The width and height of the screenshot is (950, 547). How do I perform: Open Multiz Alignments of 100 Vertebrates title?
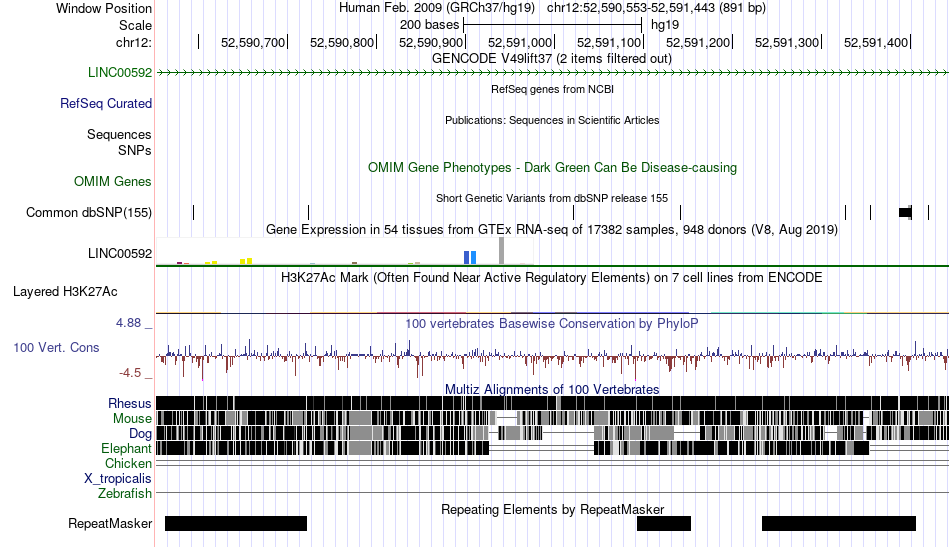[x=552, y=390]
